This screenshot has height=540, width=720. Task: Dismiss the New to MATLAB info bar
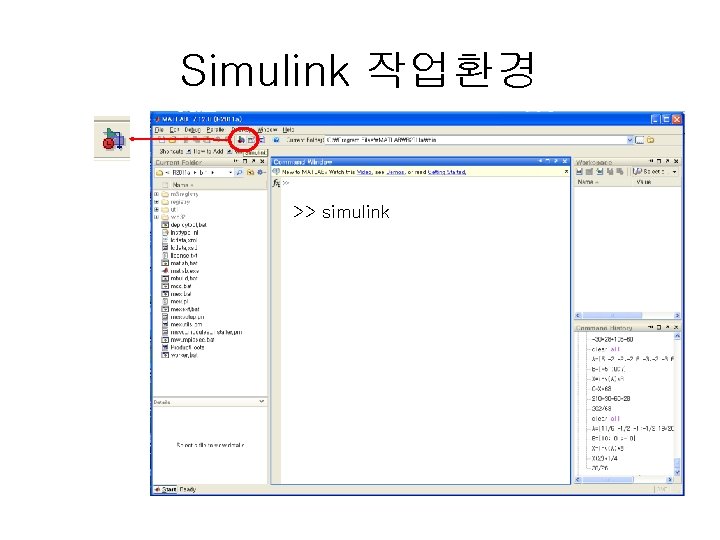pyautogui.click(x=566, y=172)
